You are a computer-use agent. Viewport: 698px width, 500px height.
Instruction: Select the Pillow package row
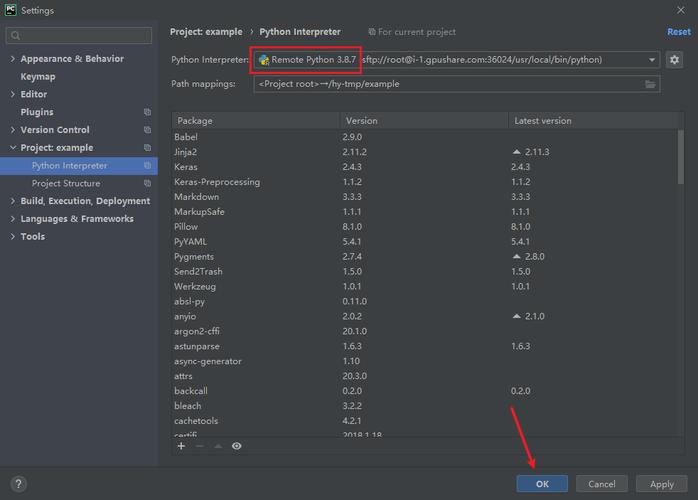pos(424,227)
